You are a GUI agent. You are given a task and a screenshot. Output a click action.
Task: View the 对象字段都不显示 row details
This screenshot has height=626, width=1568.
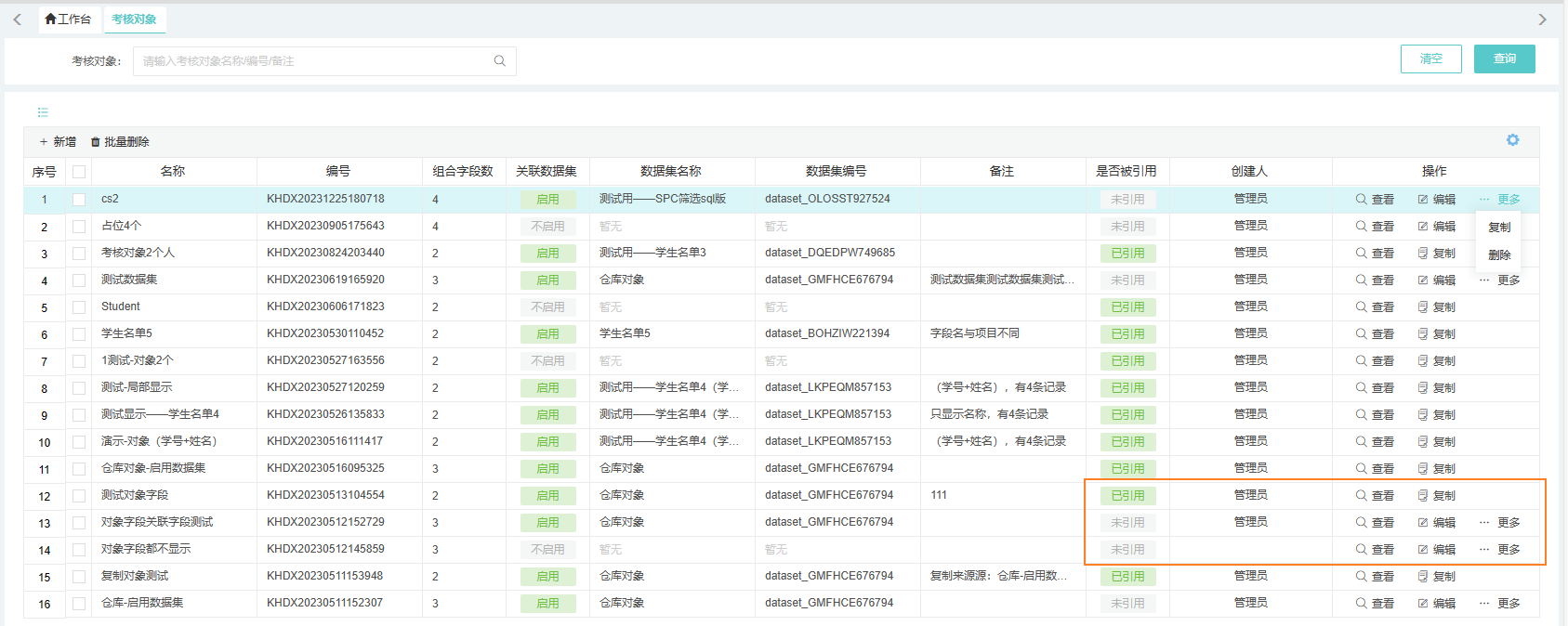point(1375,550)
